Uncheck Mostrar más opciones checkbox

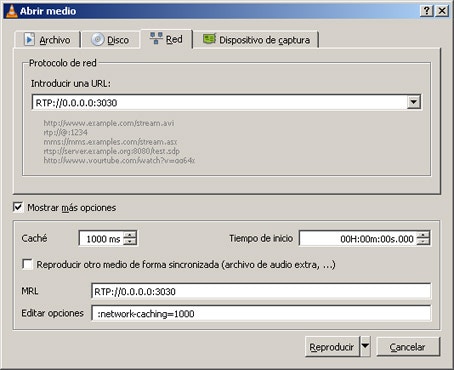coord(18,207)
